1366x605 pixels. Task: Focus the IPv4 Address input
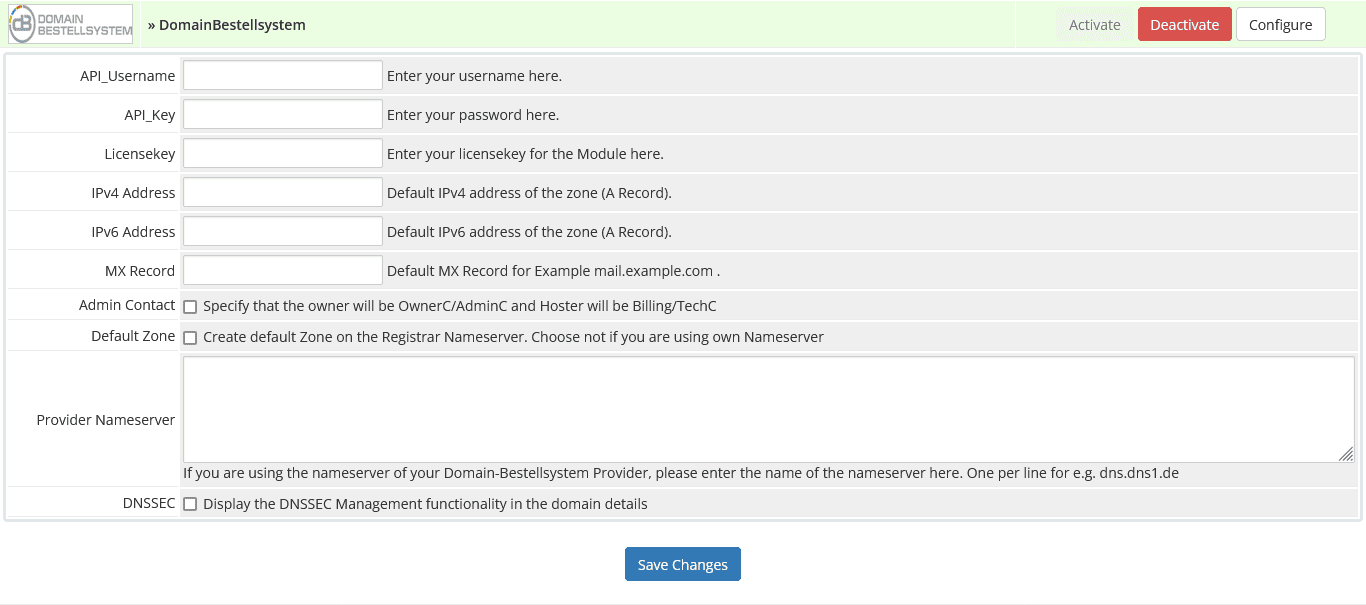pos(283,193)
